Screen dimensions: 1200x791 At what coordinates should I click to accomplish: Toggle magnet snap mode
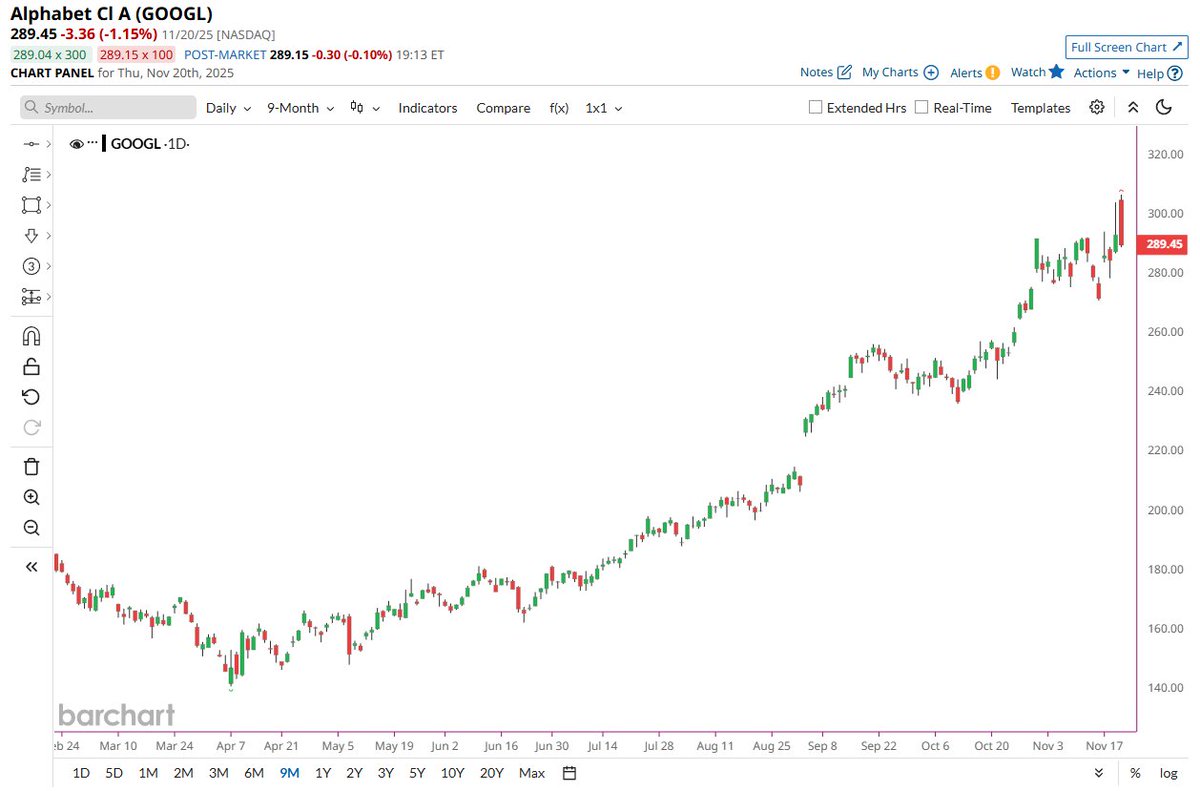click(31, 336)
